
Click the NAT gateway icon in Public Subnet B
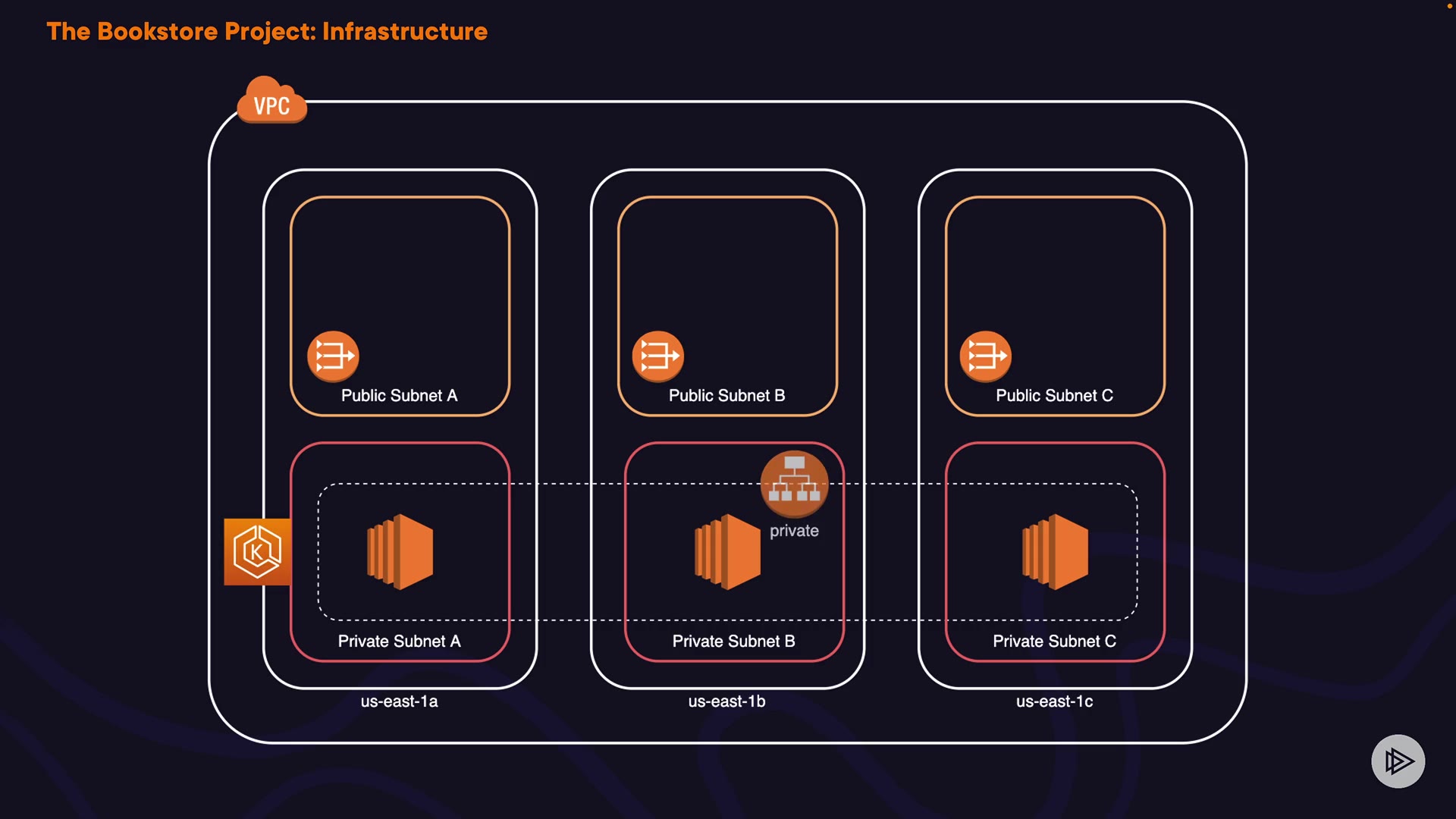pos(658,356)
